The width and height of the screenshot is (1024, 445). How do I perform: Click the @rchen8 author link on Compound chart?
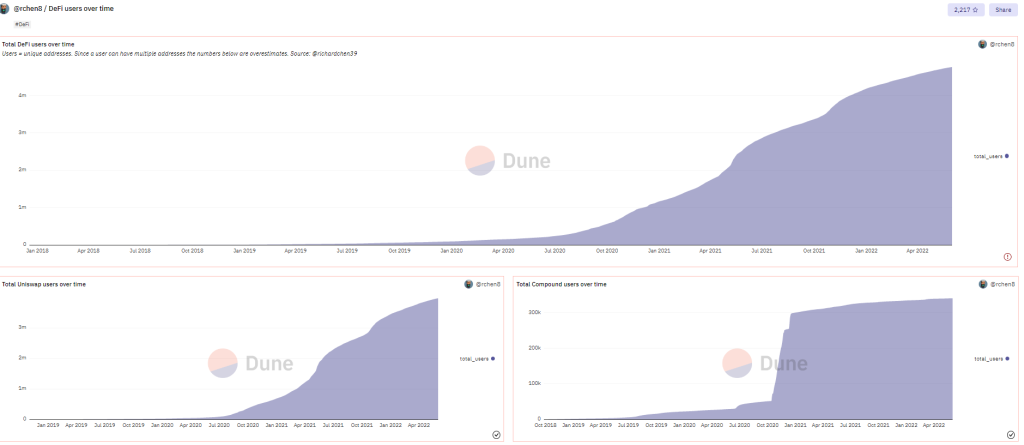pyautogui.click(x=1002, y=284)
